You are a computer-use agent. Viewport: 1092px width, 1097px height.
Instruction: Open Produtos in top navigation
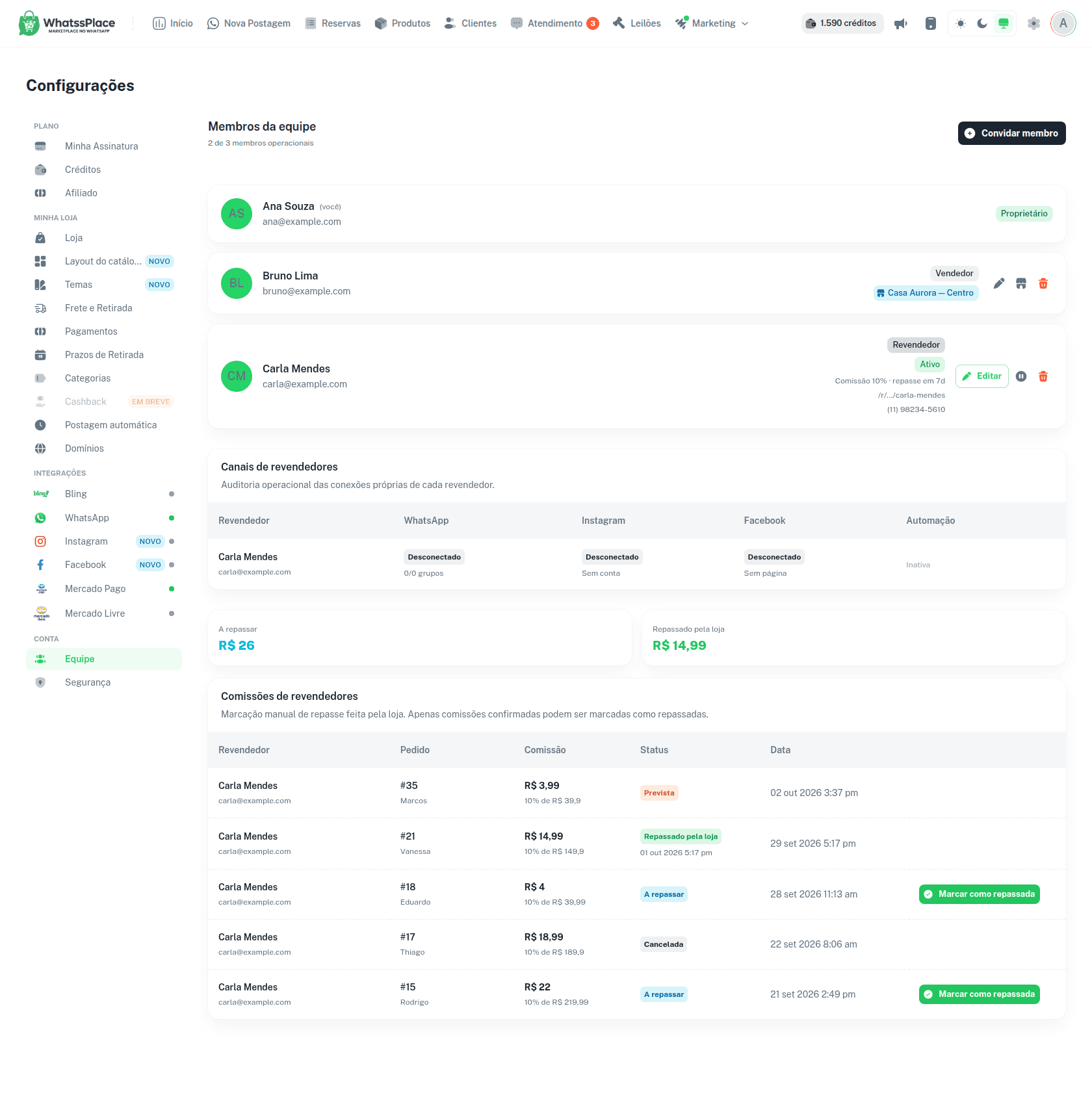[x=403, y=23]
